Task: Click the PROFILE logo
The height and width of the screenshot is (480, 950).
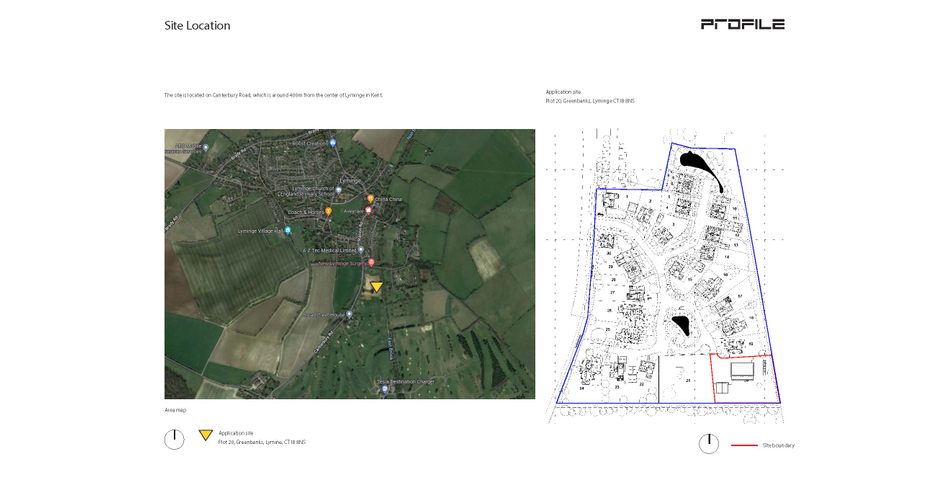Action: [743, 24]
